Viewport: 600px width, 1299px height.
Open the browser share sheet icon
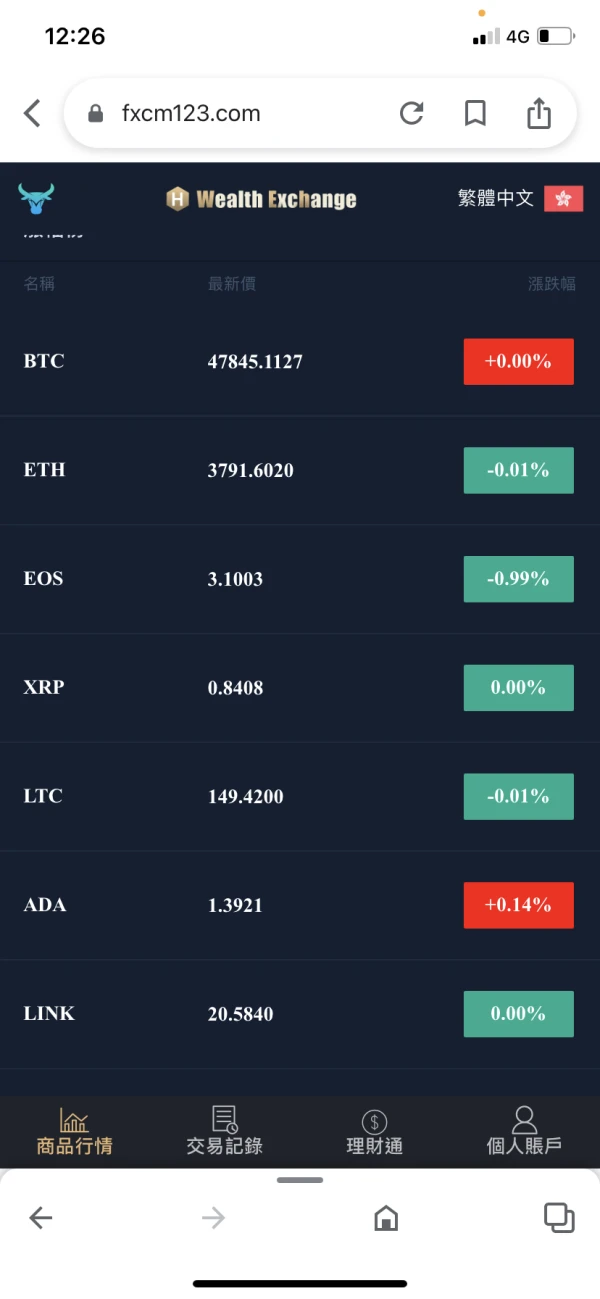[539, 113]
